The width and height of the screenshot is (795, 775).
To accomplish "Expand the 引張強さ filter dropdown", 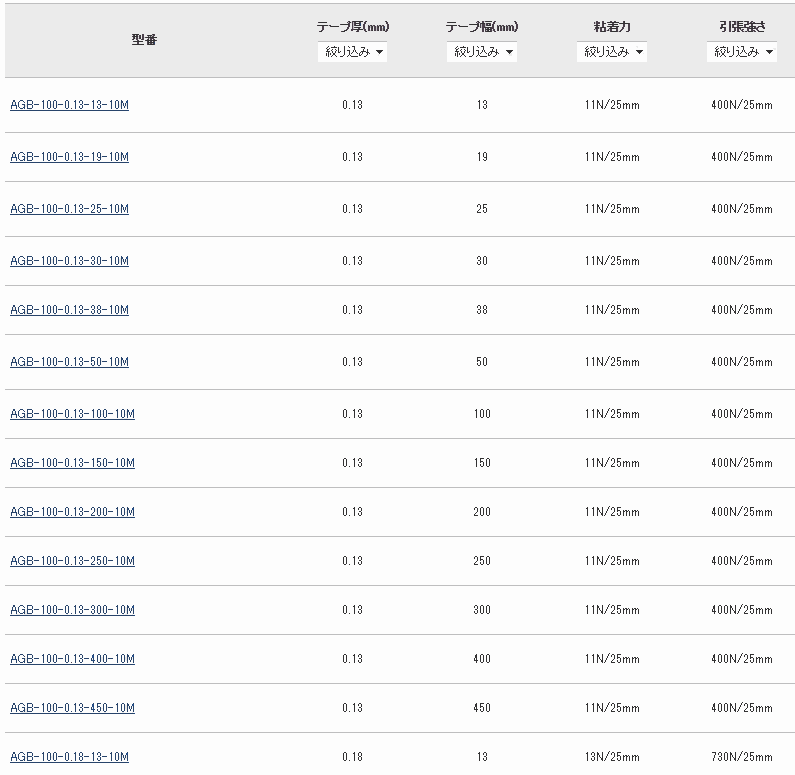I will [742, 52].
